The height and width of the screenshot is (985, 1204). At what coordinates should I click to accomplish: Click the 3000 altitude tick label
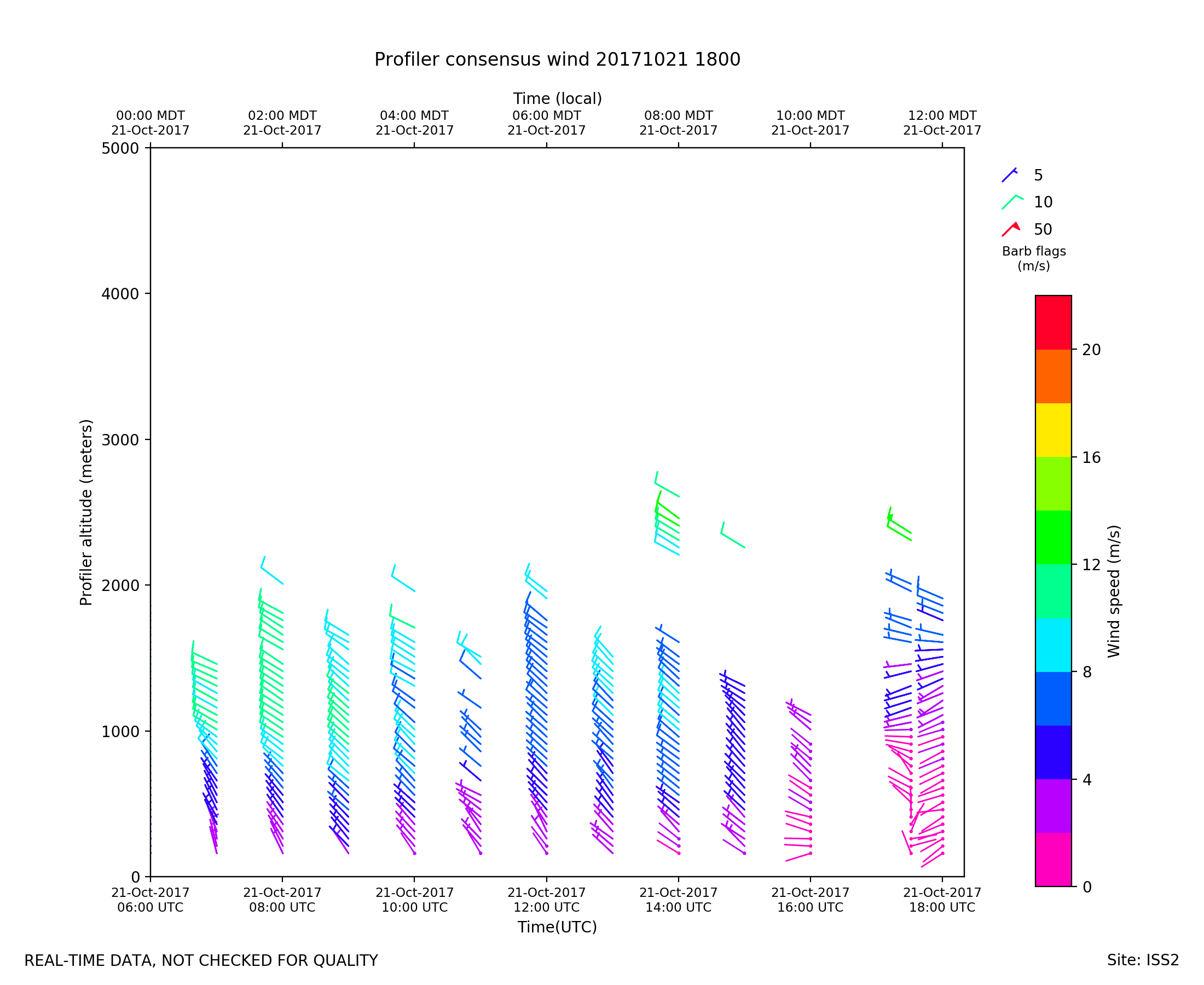[x=120, y=440]
